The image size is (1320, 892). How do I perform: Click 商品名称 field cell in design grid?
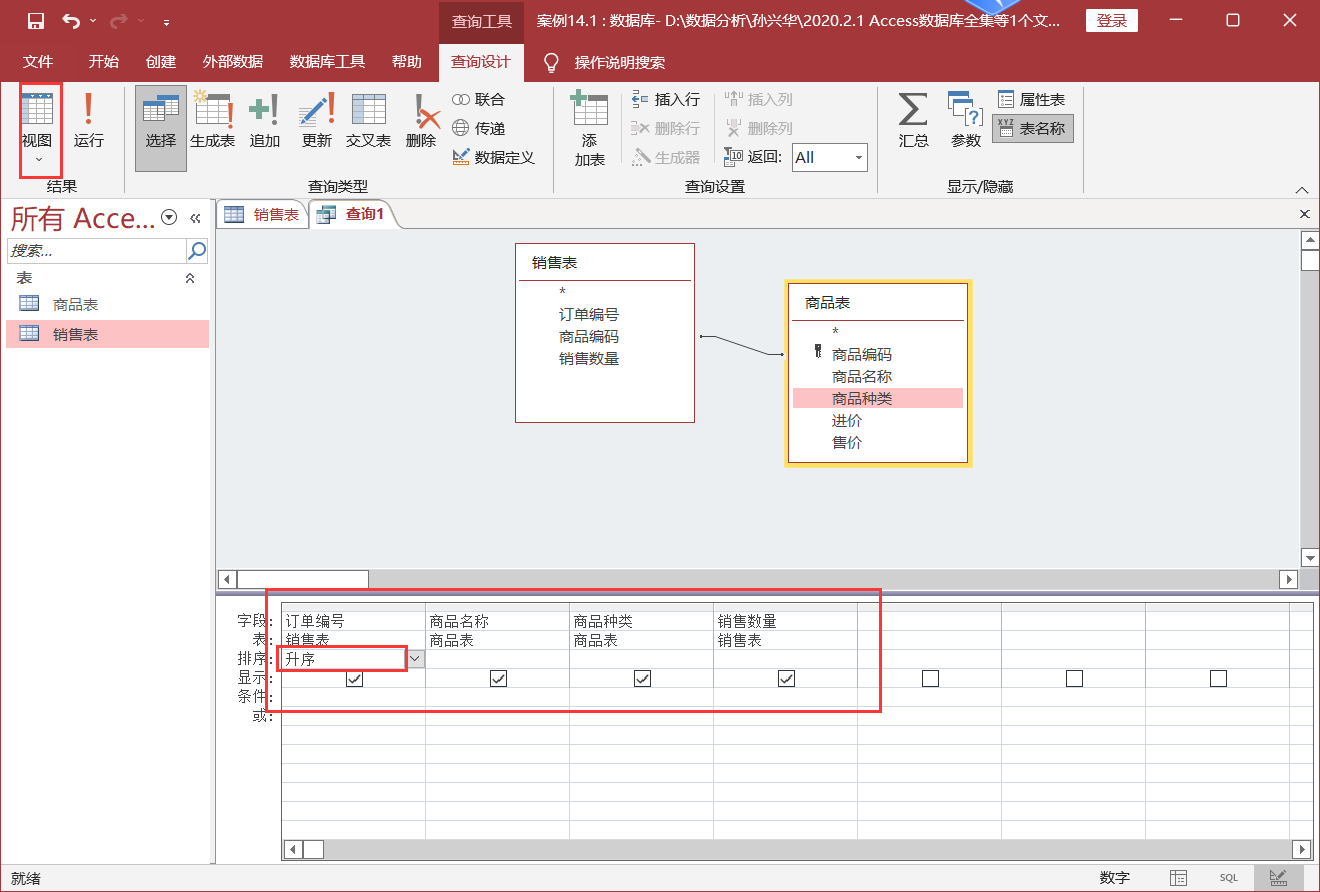(x=497, y=621)
